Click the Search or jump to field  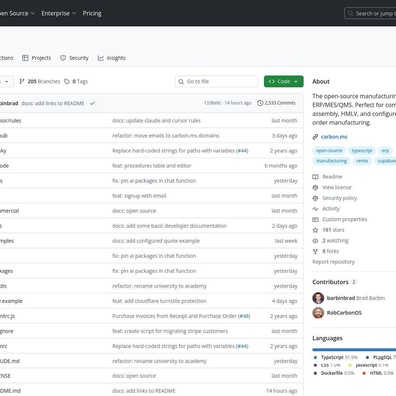click(370, 14)
